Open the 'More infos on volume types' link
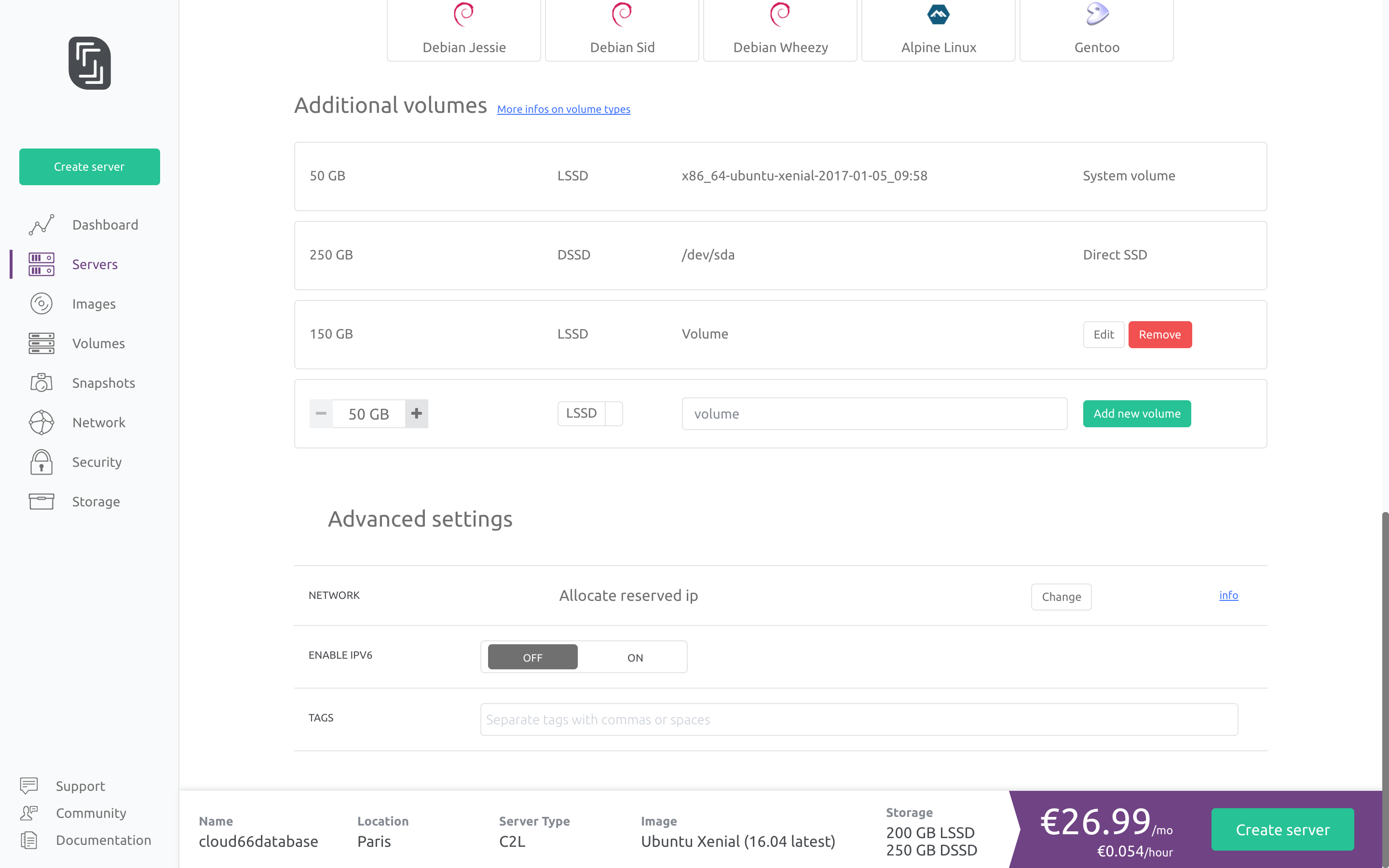1389x868 pixels. coord(563,109)
